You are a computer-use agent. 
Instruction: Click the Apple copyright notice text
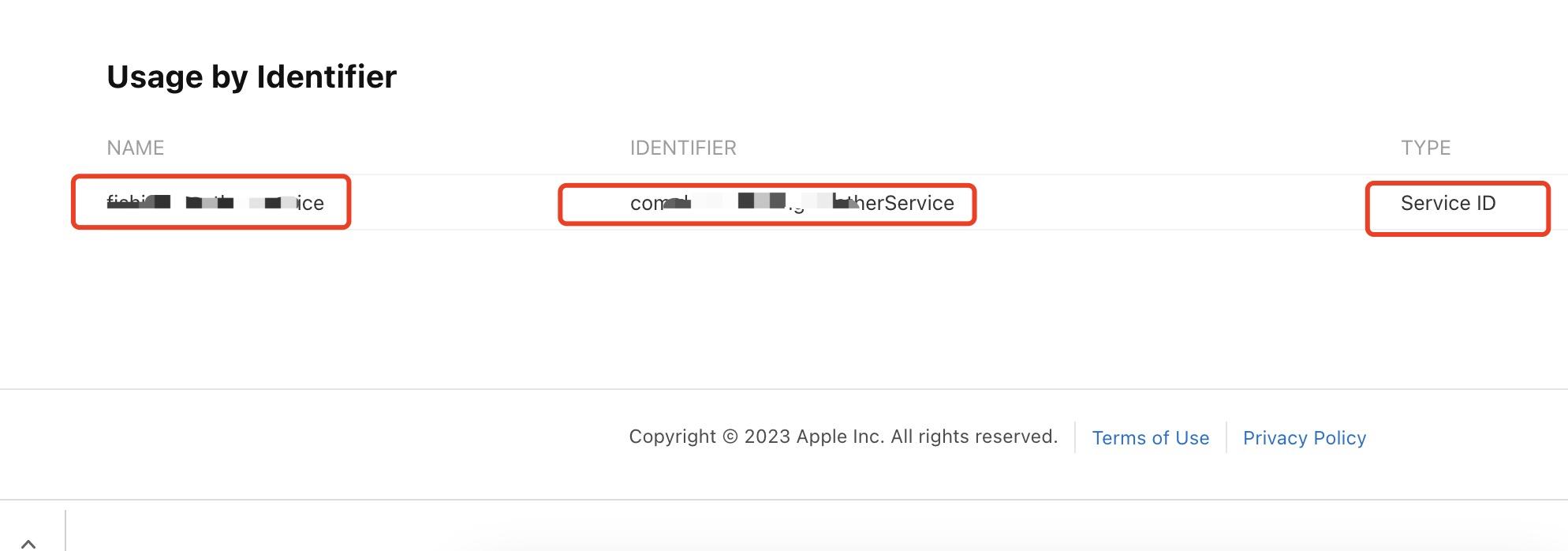coord(843,437)
